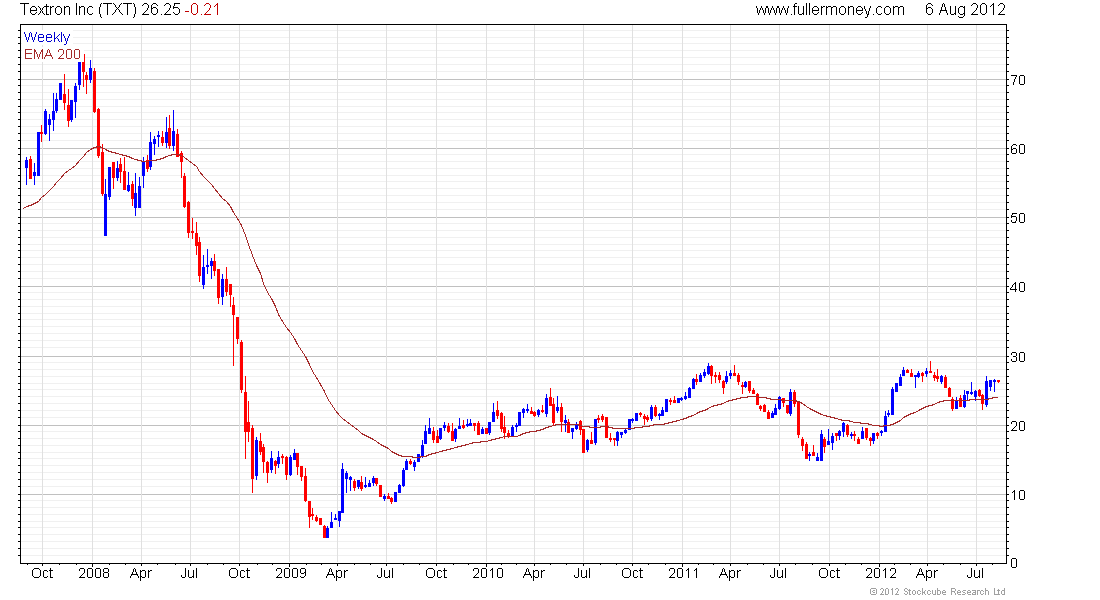Click the 2008 year label on time axis
Image resolution: width=1100 pixels, height=600 pixels.
click(94, 573)
